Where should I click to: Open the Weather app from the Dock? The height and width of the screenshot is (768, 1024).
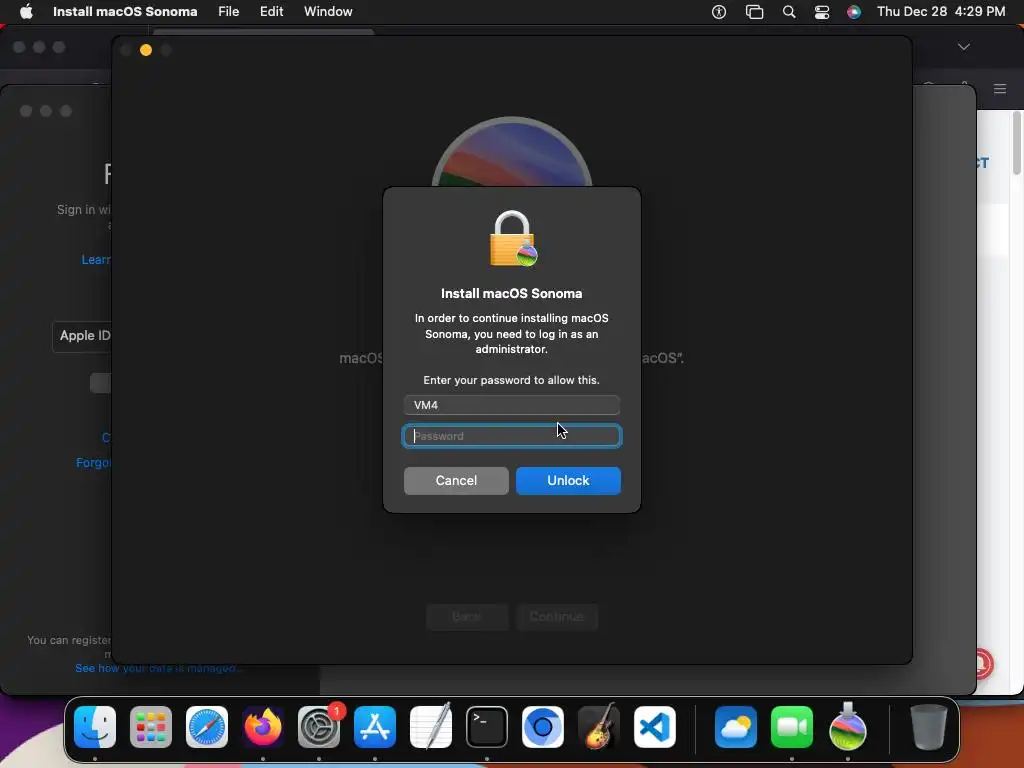click(736, 726)
